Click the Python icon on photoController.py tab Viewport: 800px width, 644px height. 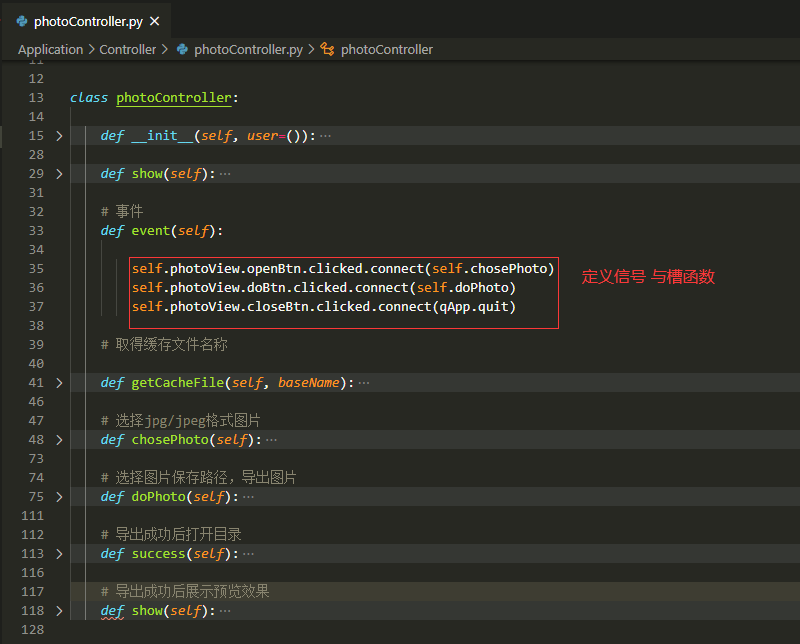(x=22, y=21)
